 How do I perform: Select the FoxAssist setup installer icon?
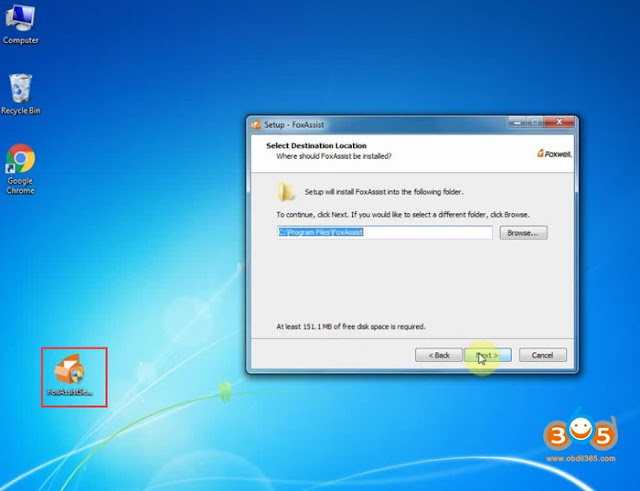[x=70, y=375]
